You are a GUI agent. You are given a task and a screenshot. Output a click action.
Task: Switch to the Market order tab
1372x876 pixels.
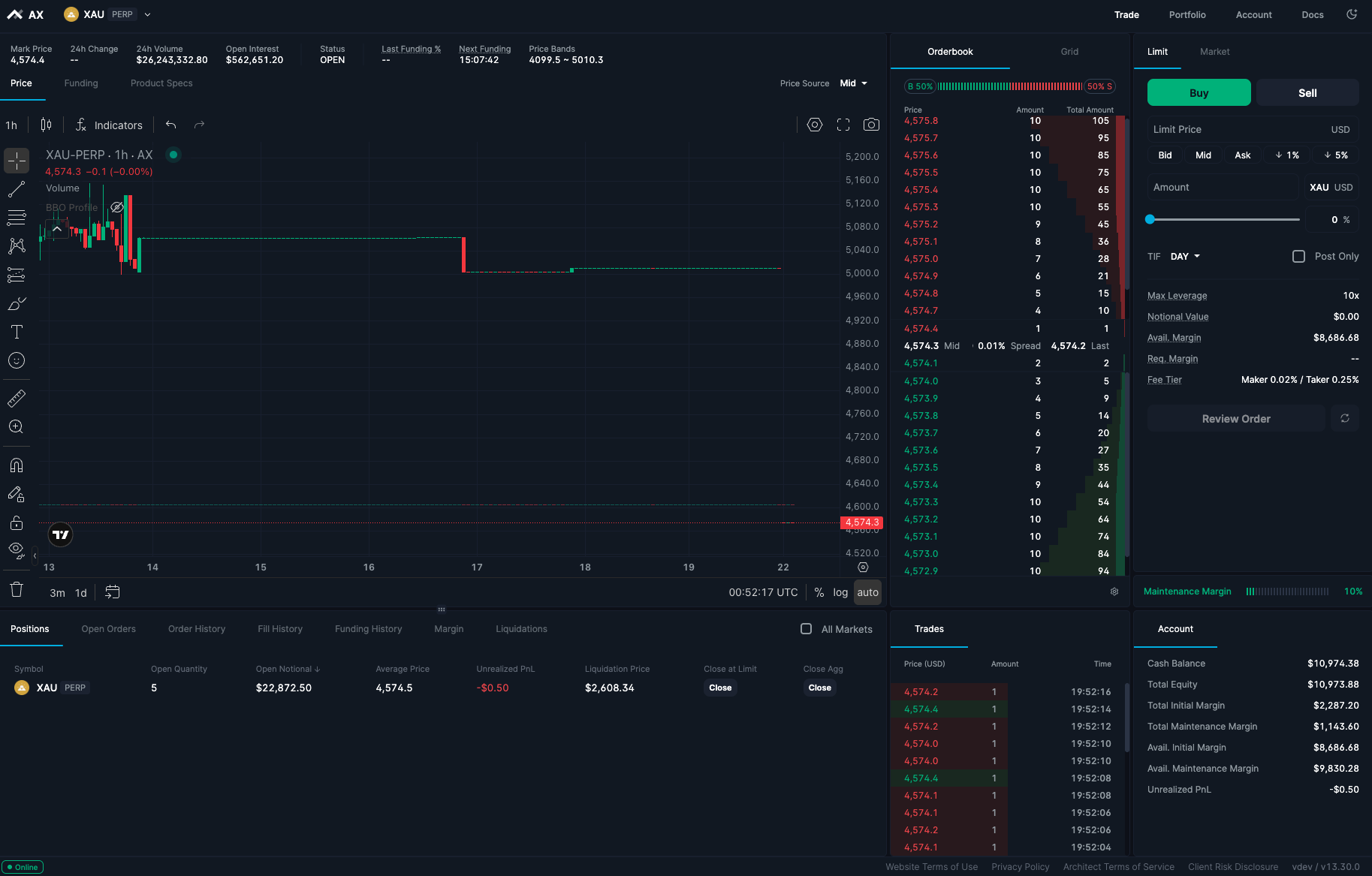[x=1214, y=52]
